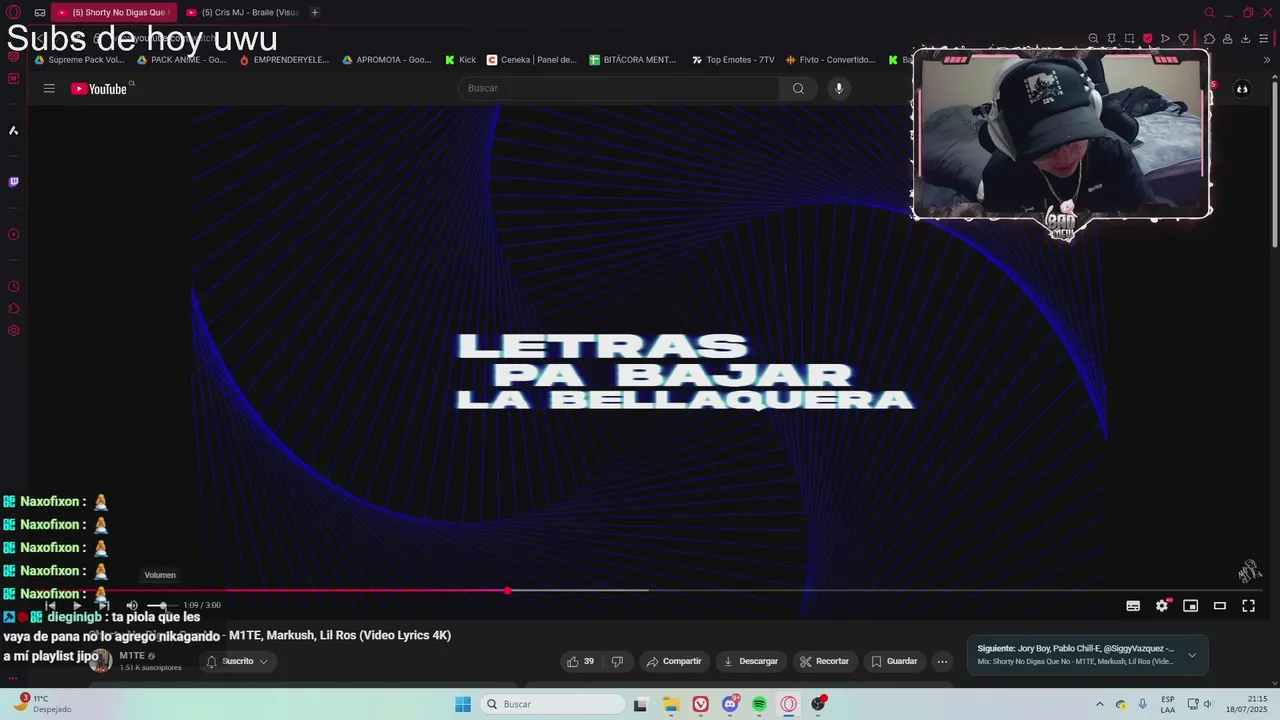
Task: Open the Opera workspaces icon
Action: coord(39,13)
